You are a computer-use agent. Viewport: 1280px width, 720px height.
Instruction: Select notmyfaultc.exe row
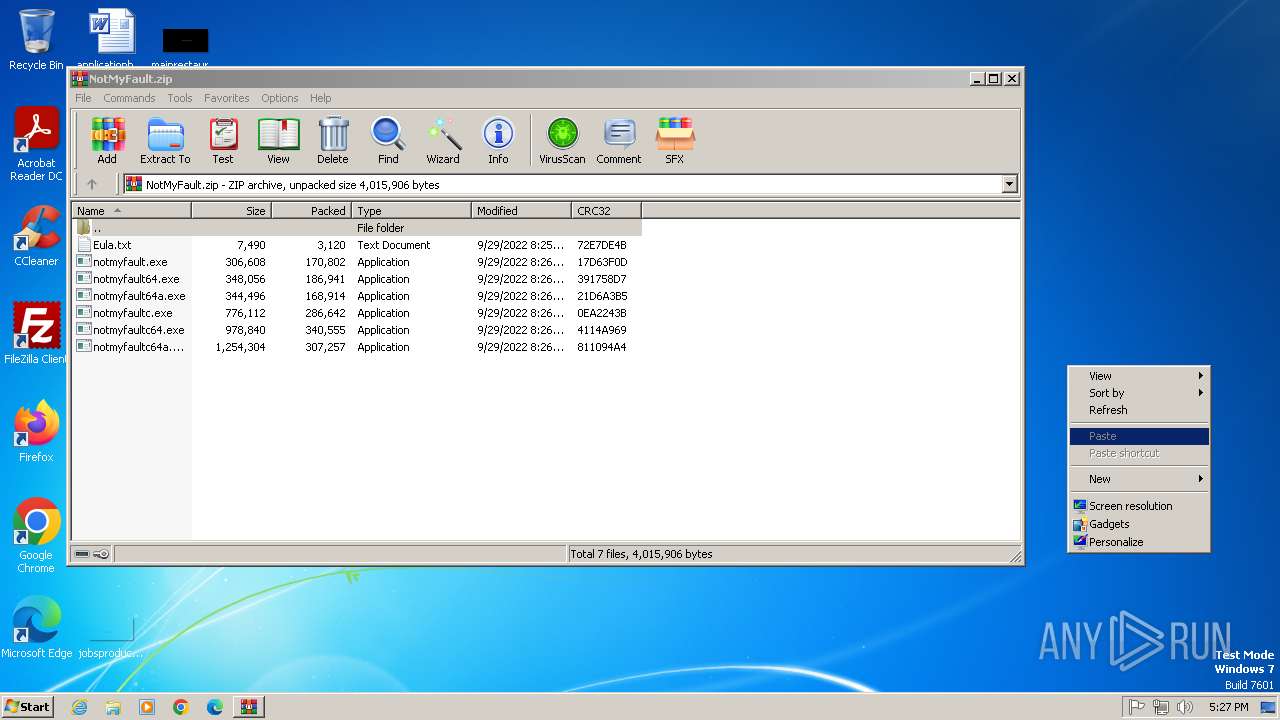[x=356, y=313]
